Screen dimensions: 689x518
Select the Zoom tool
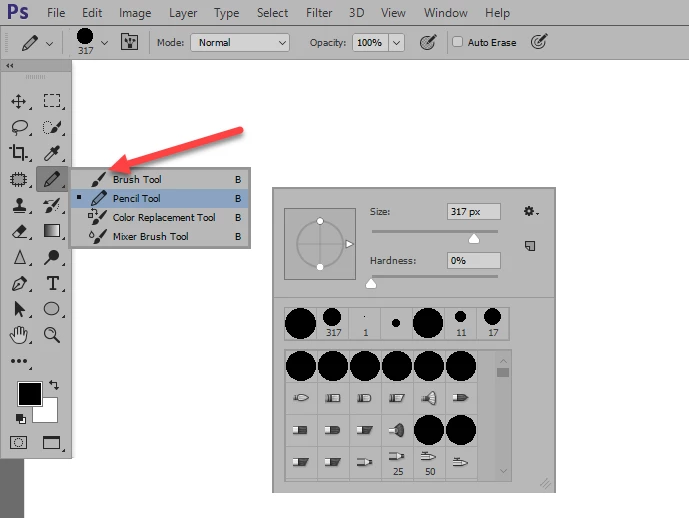(x=52, y=335)
